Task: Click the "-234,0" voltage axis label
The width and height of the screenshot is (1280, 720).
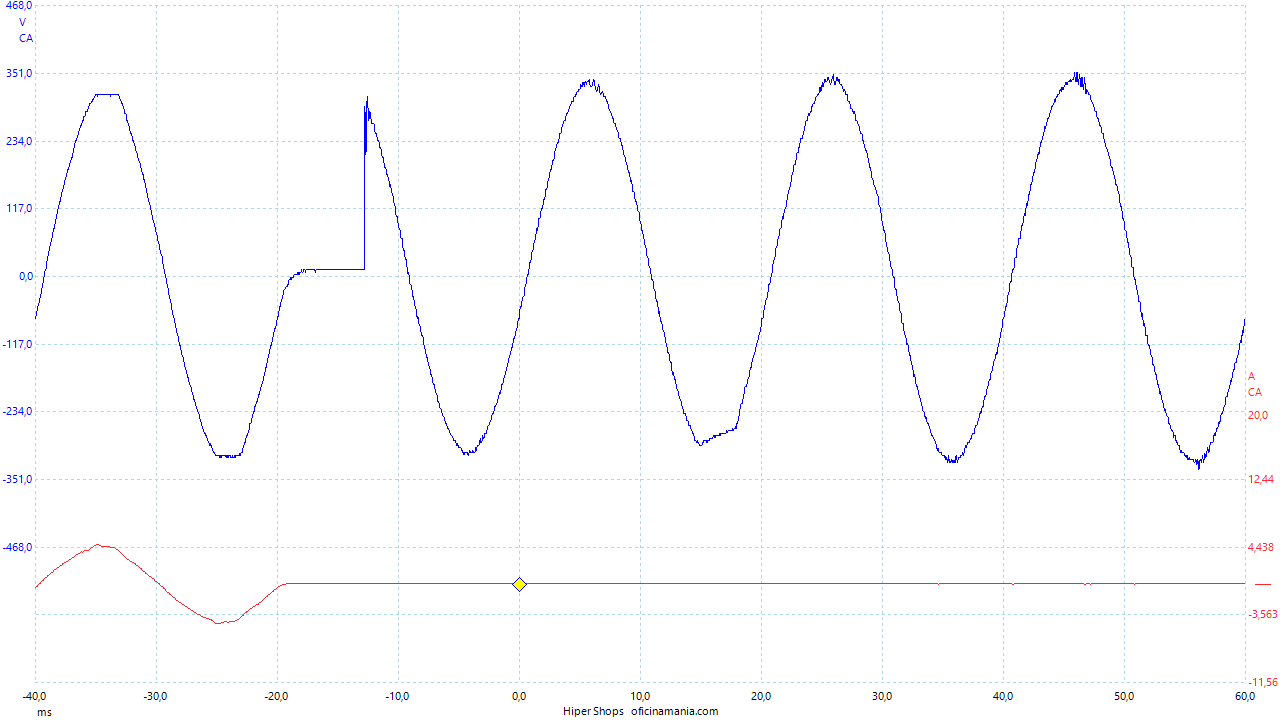Action: click(19, 411)
